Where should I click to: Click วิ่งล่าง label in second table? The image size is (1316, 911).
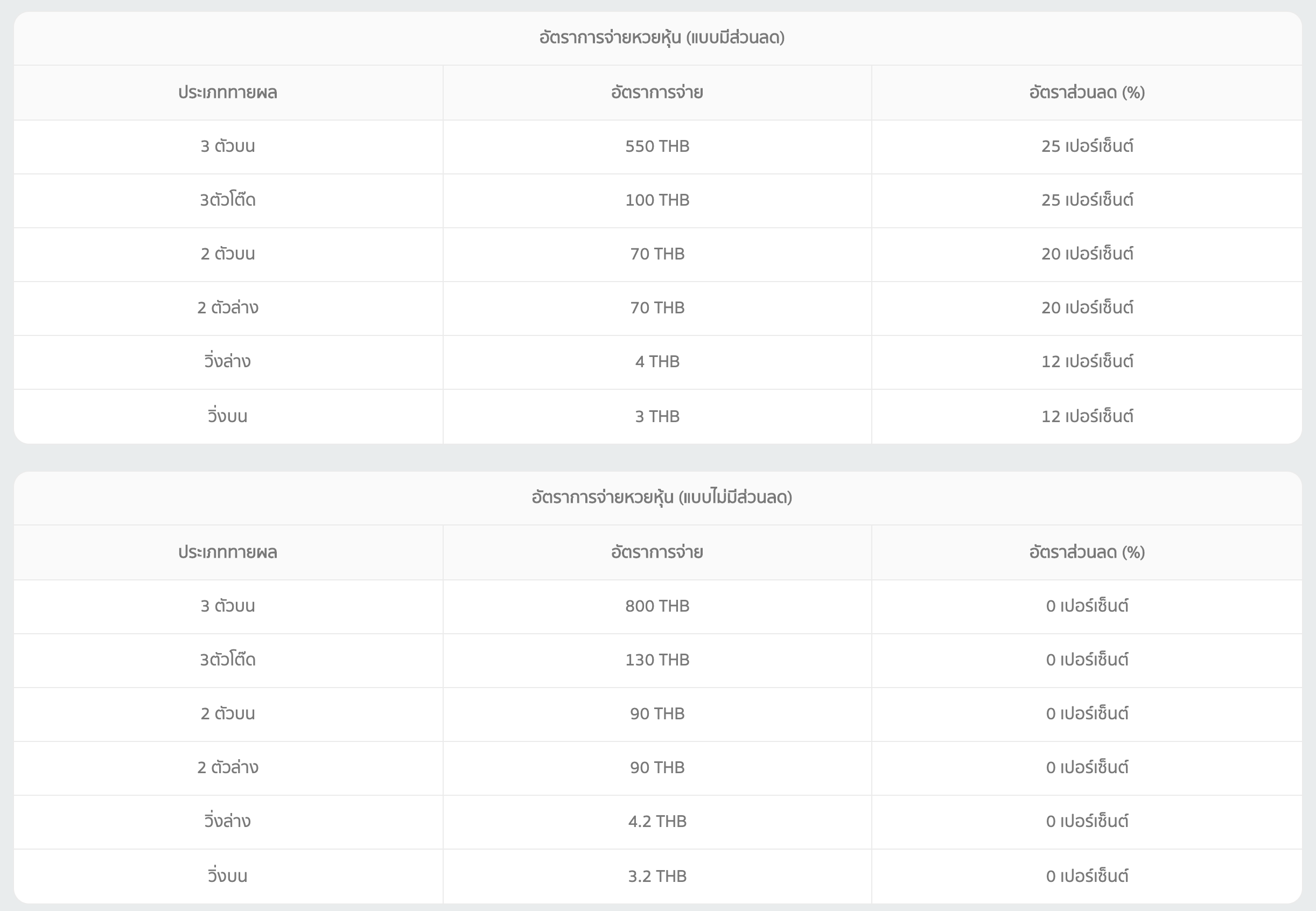click(228, 821)
